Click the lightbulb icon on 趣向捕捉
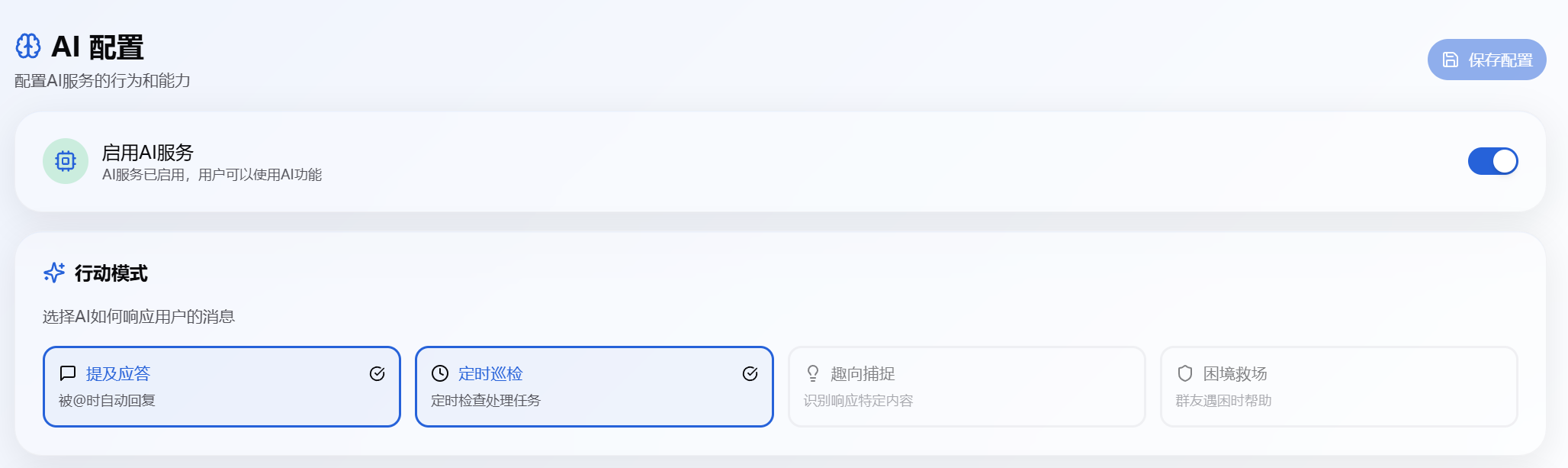 pyautogui.click(x=813, y=373)
